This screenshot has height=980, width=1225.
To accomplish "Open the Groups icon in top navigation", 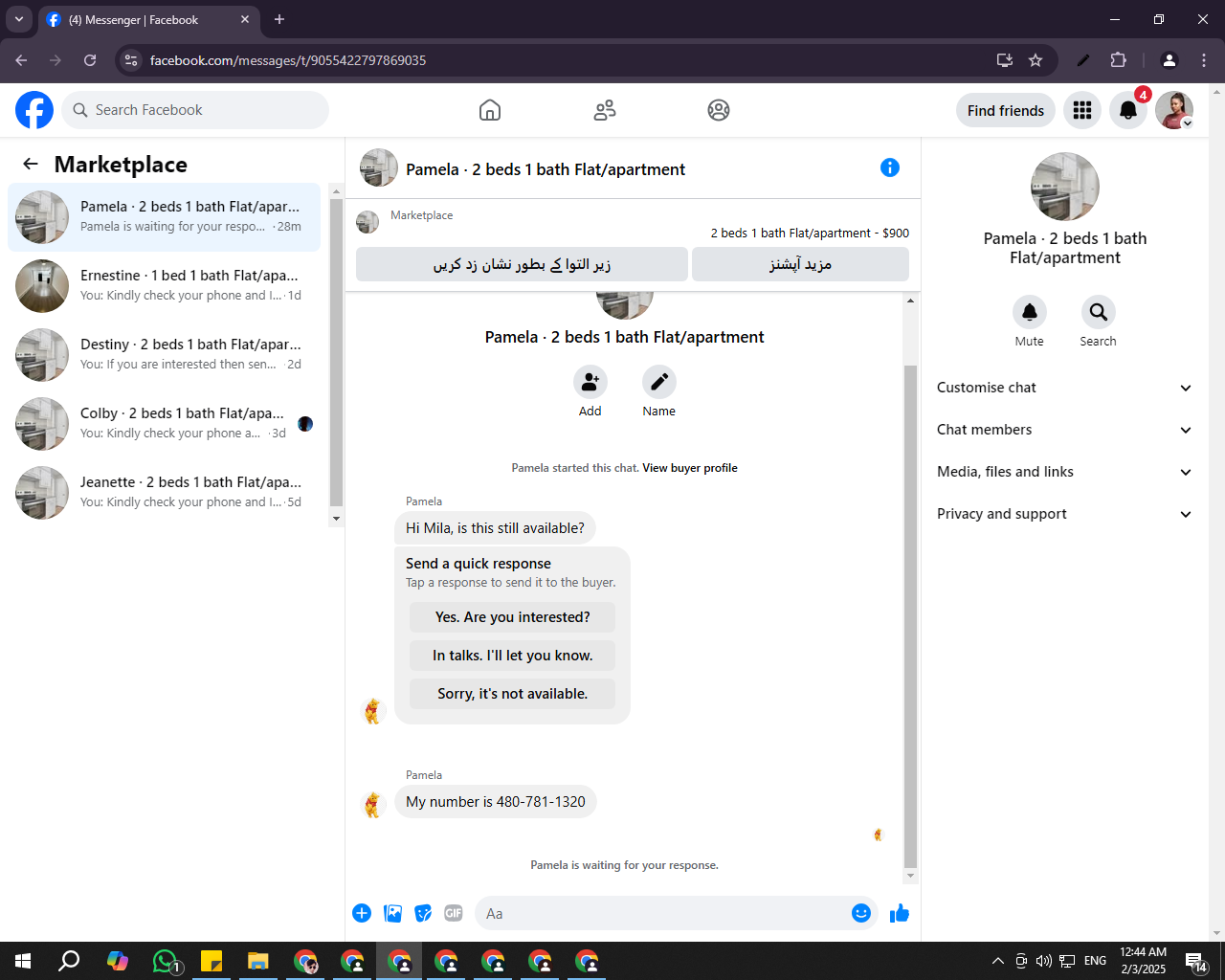I will [719, 110].
